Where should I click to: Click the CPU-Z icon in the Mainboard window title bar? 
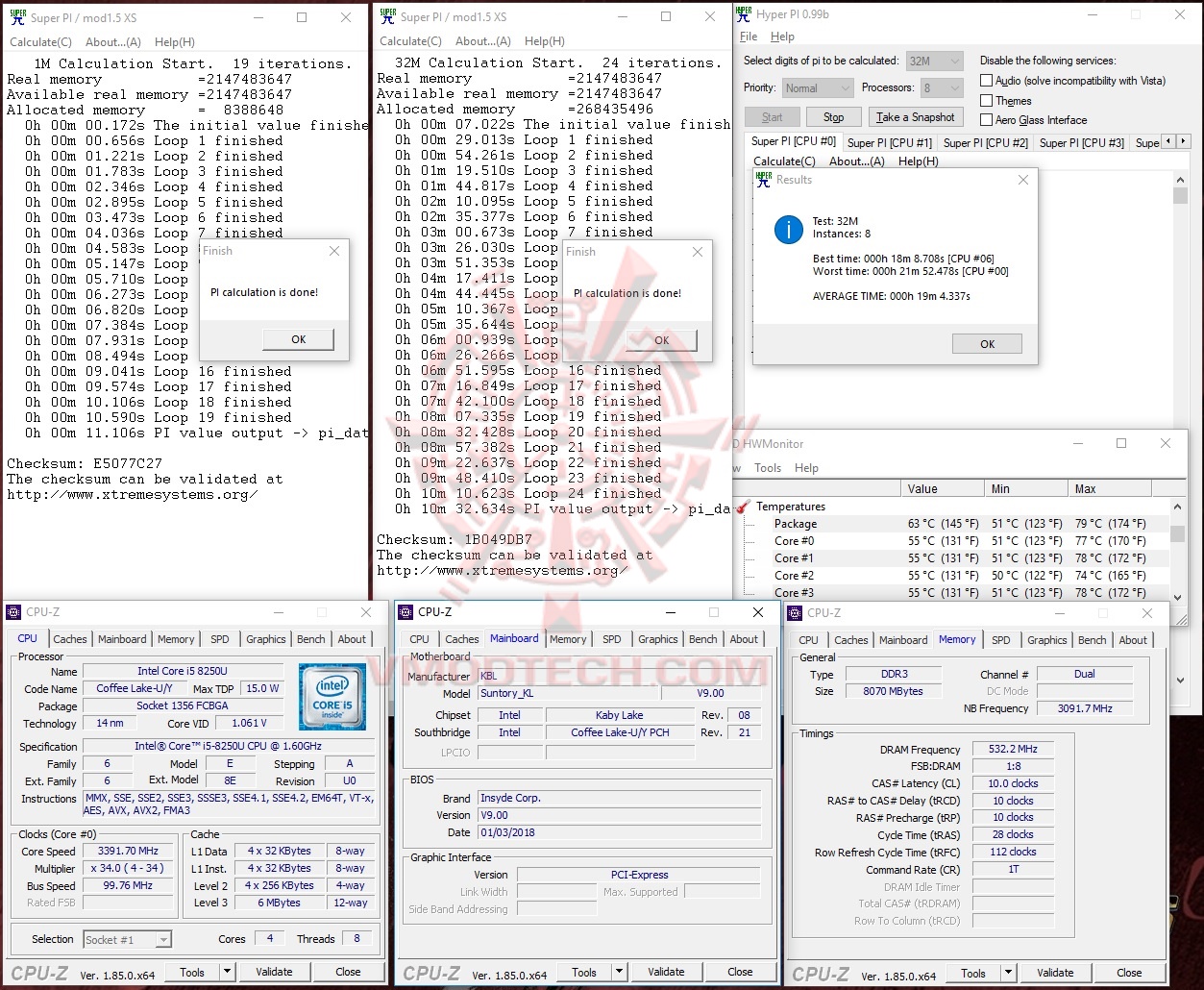pos(406,612)
